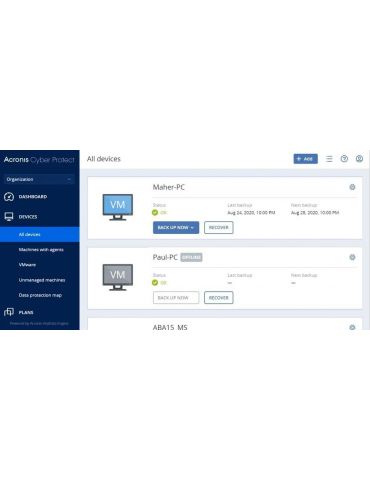Image resolution: width=370 pixels, height=480 pixels.
Task: Switch view using the list icon
Action: point(329,159)
